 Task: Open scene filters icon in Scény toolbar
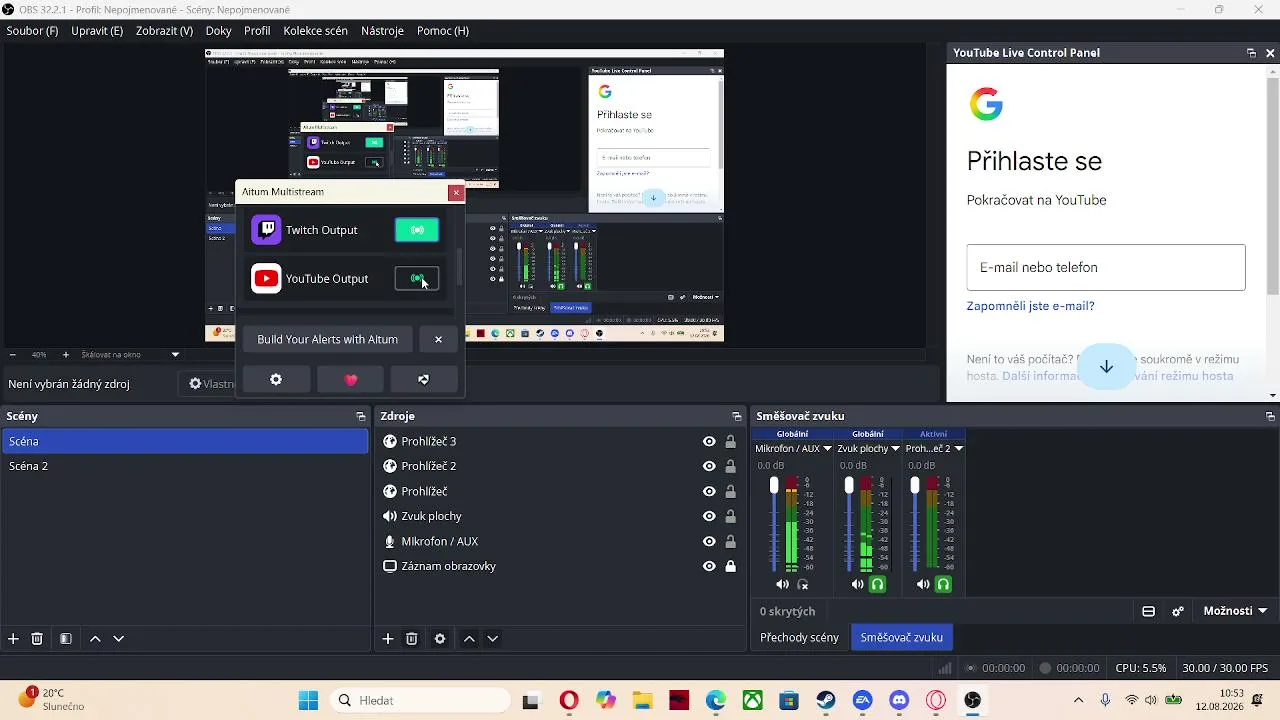(66, 639)
